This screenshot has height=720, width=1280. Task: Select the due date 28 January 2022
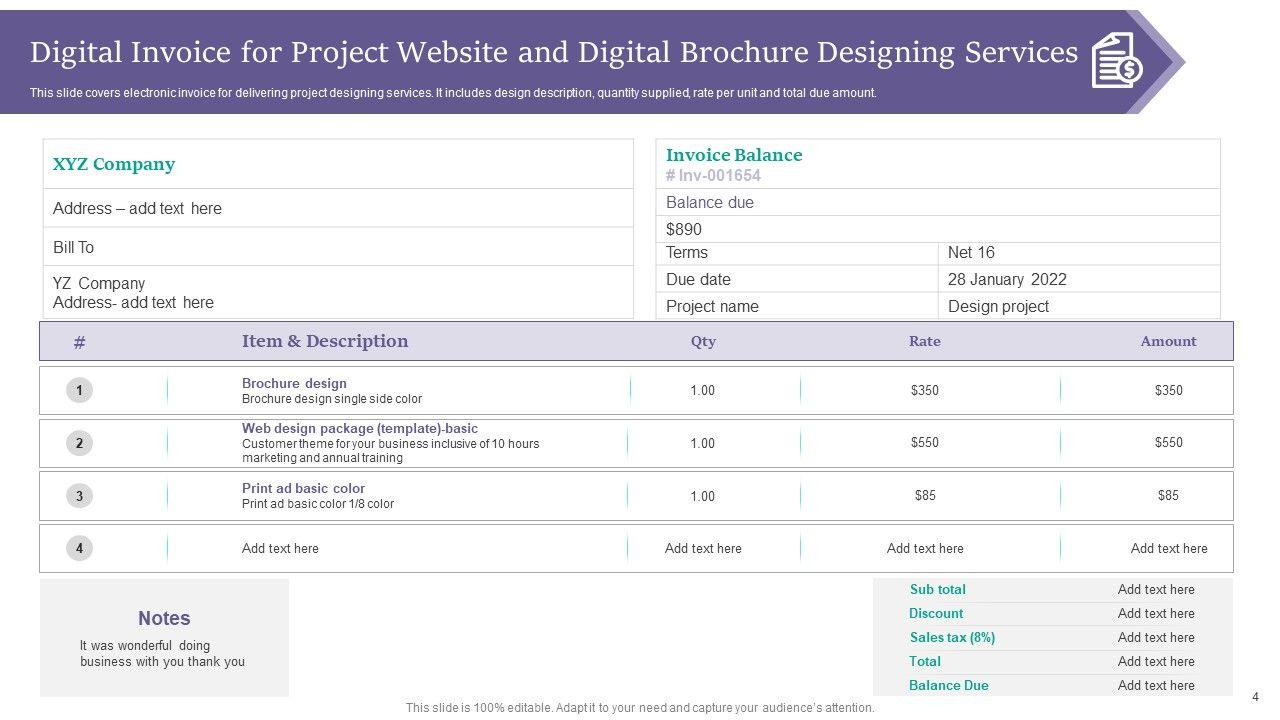[1007, 279]
